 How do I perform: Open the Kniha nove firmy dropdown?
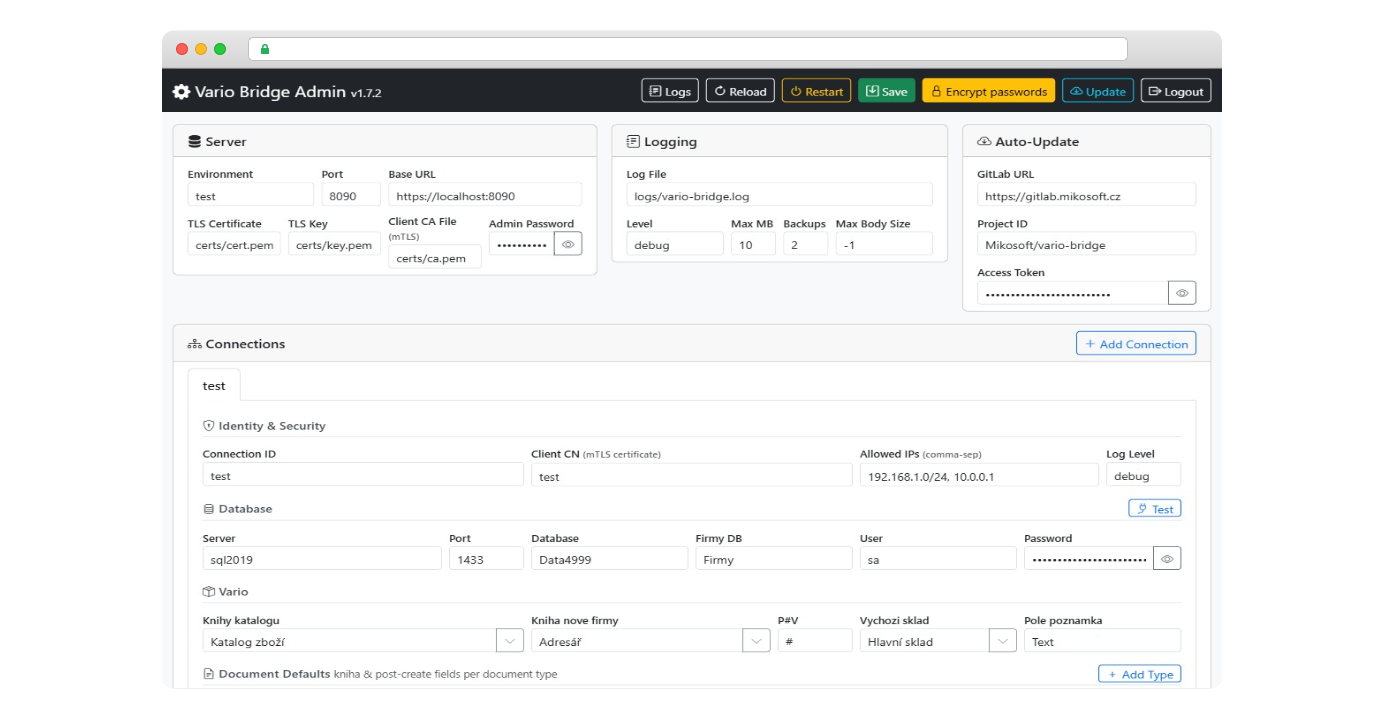click(x=756, y=641)
